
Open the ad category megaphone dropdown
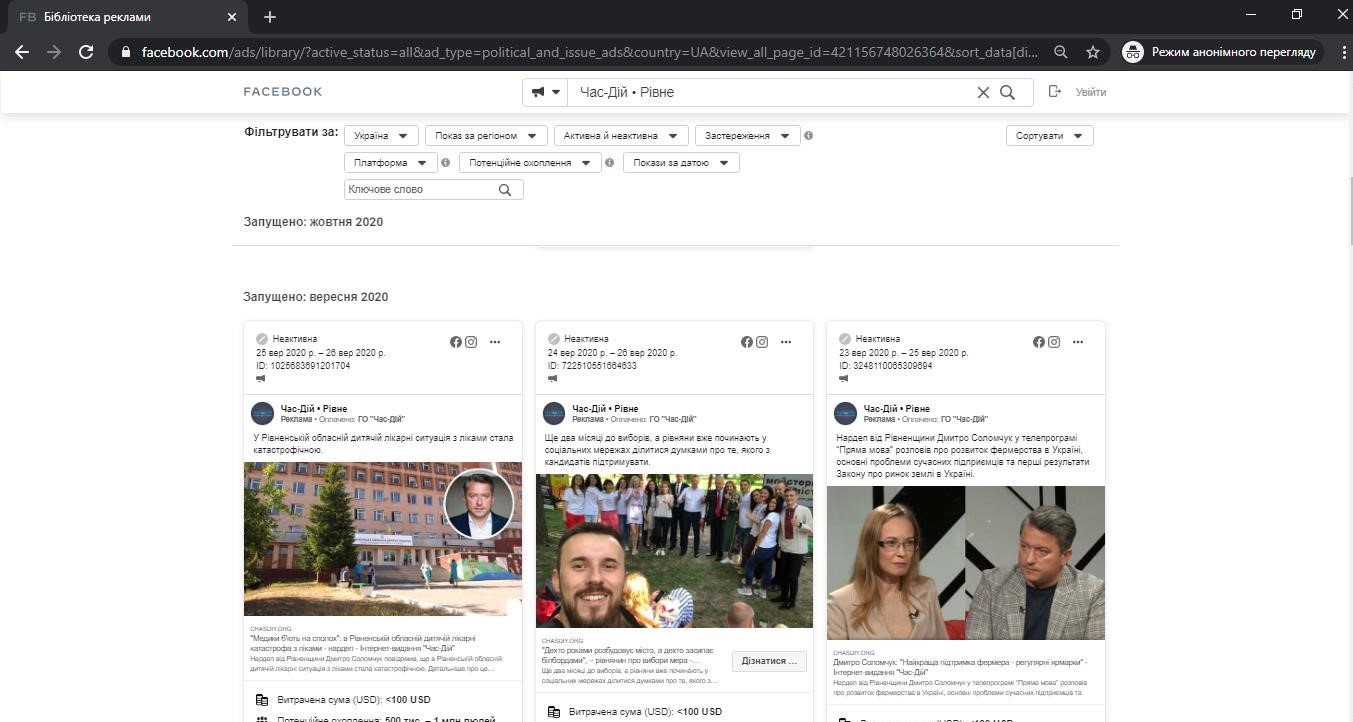point(545,92)
